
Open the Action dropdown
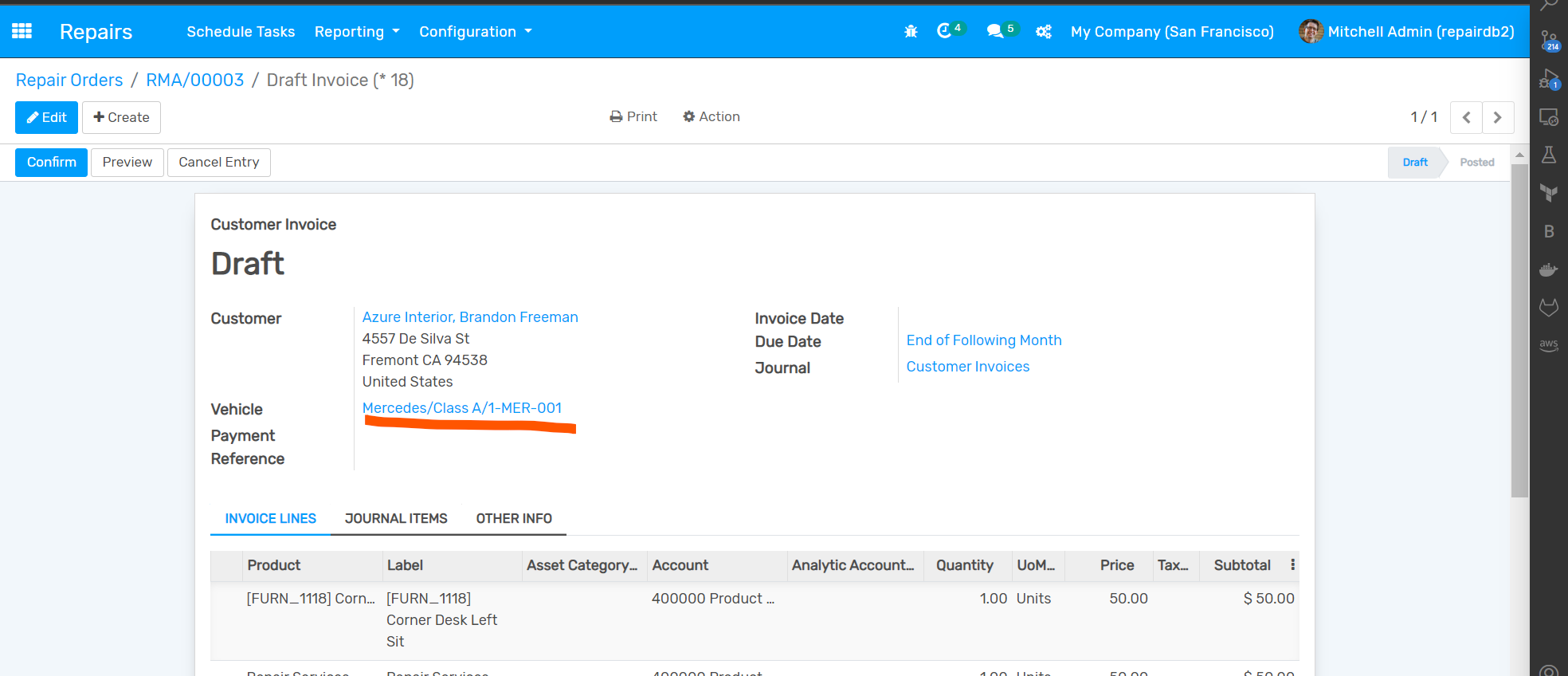click(x=711, y=116)
